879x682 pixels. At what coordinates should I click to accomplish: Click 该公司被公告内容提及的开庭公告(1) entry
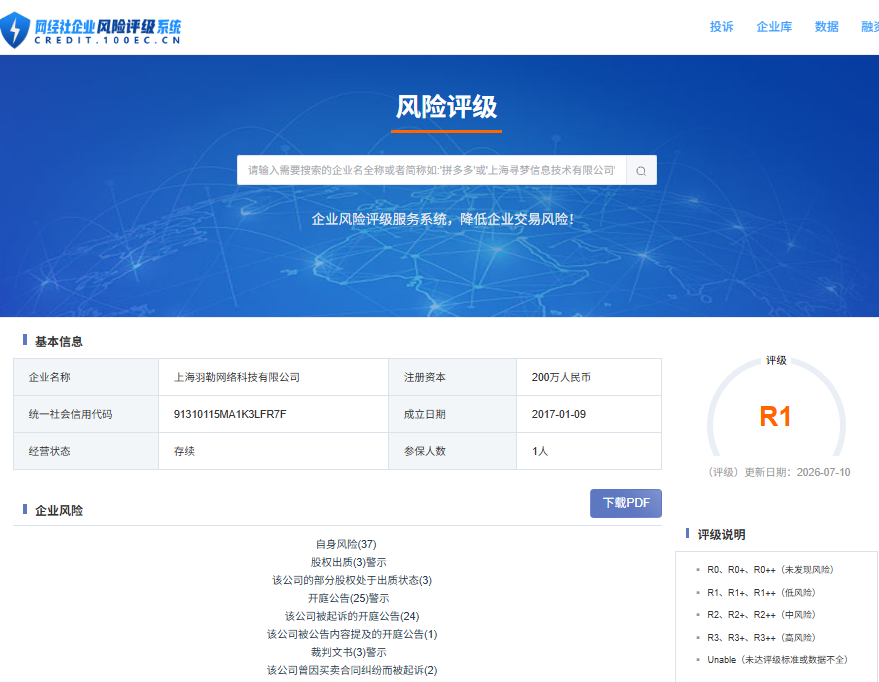click(x=352, y=634)
